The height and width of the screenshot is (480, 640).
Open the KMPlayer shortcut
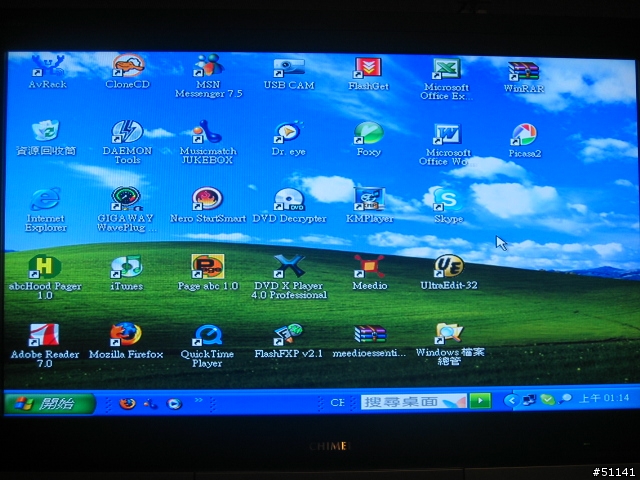click(369, 205)
